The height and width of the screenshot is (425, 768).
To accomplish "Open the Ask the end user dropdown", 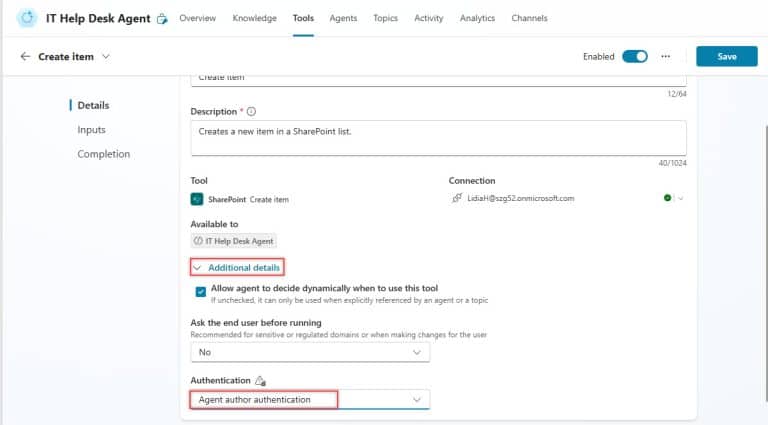I will (310, 352).
